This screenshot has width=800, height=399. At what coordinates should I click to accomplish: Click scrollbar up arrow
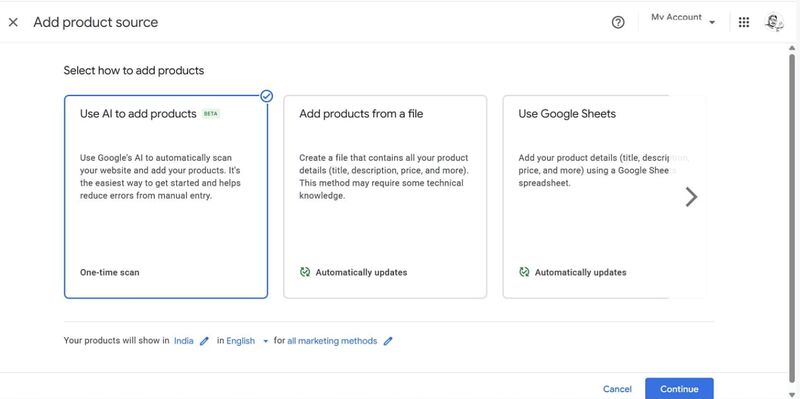[792, 48]
